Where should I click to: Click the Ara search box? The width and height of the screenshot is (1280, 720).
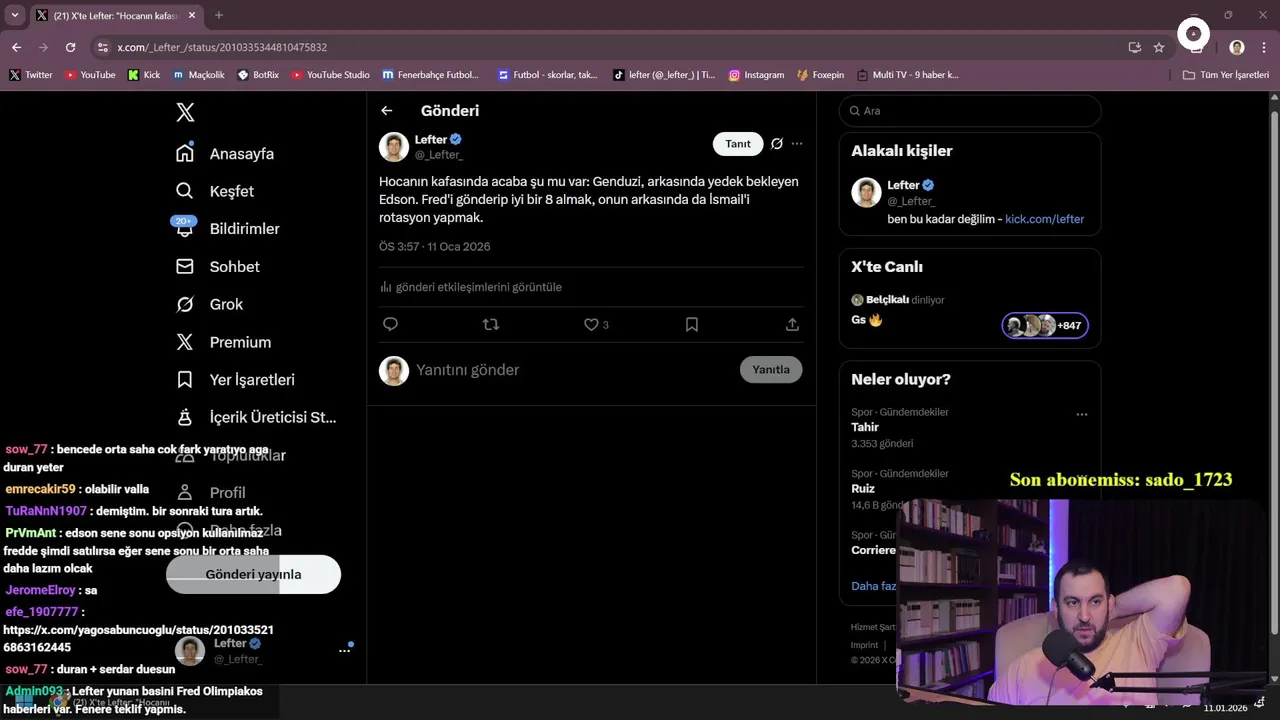[x=970, y=111]
